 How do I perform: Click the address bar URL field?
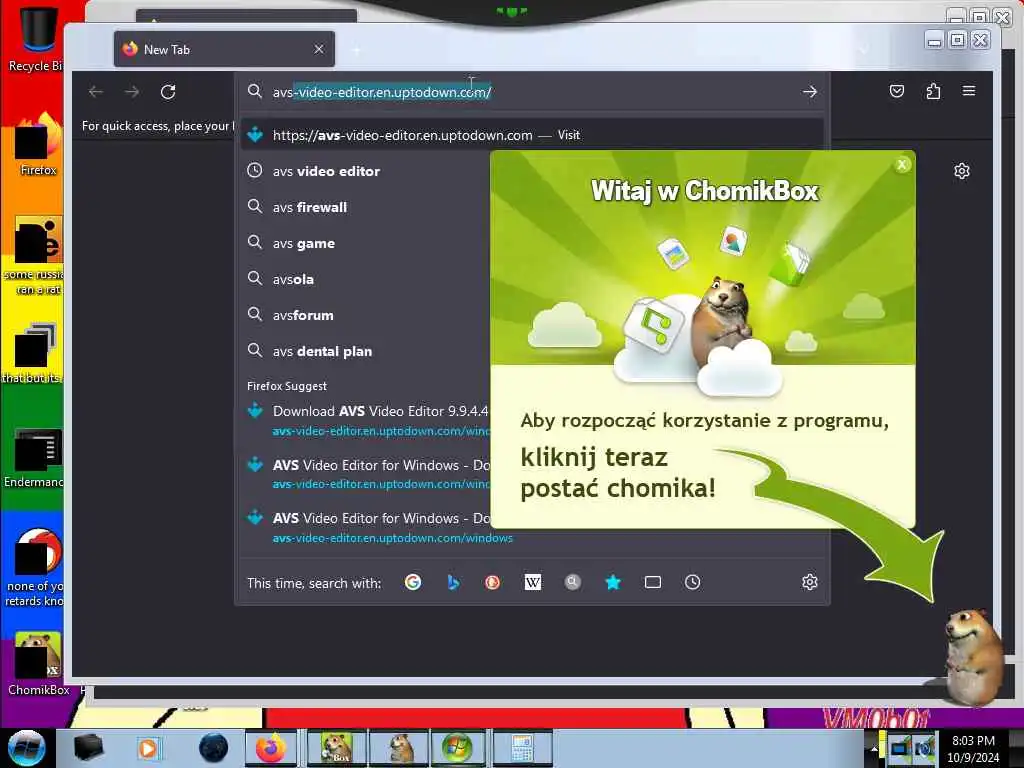click(x=532, y=92)
